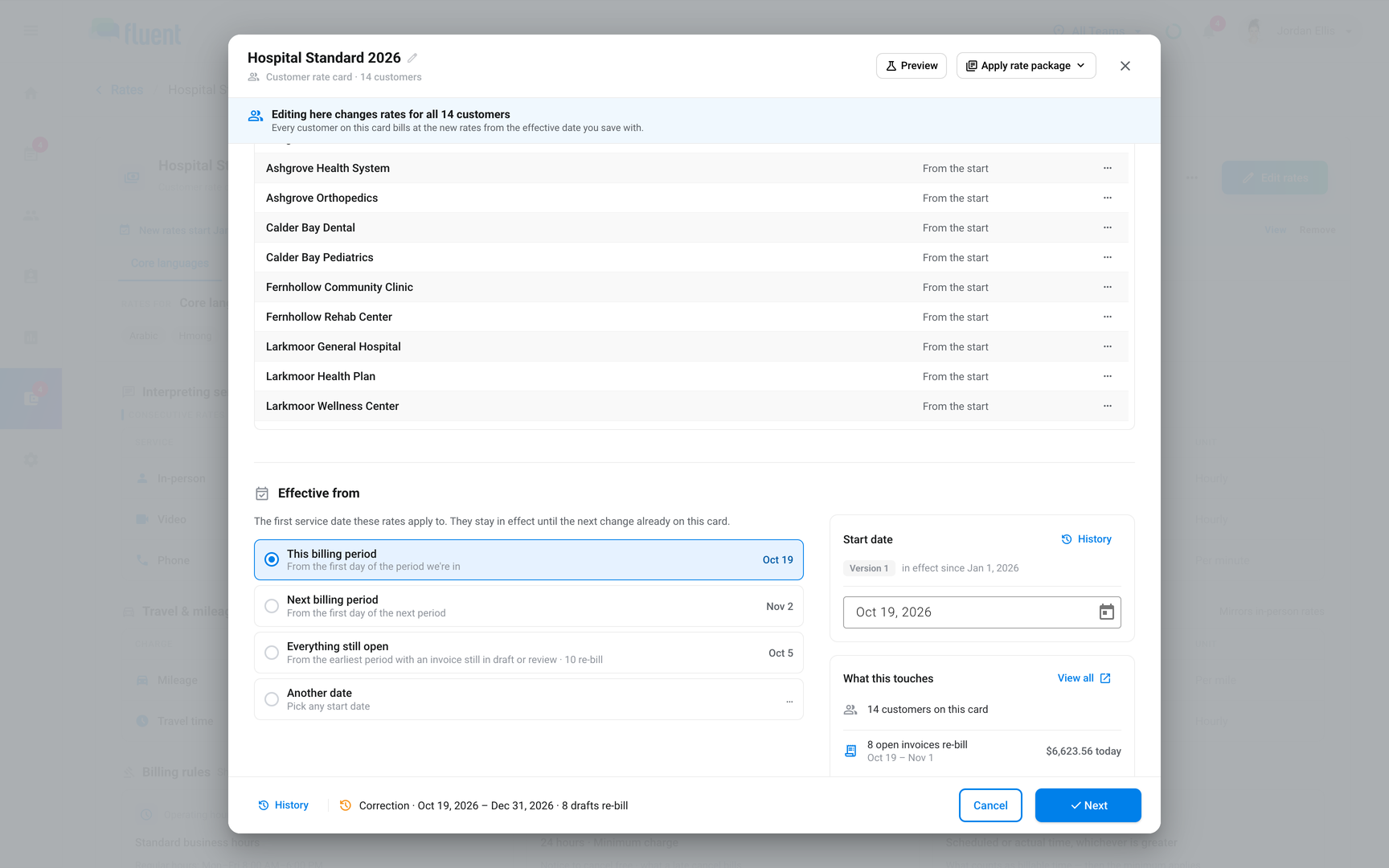Click the Version 1 badge
Screen dimensions: 1389x868
tap(869, 568)
